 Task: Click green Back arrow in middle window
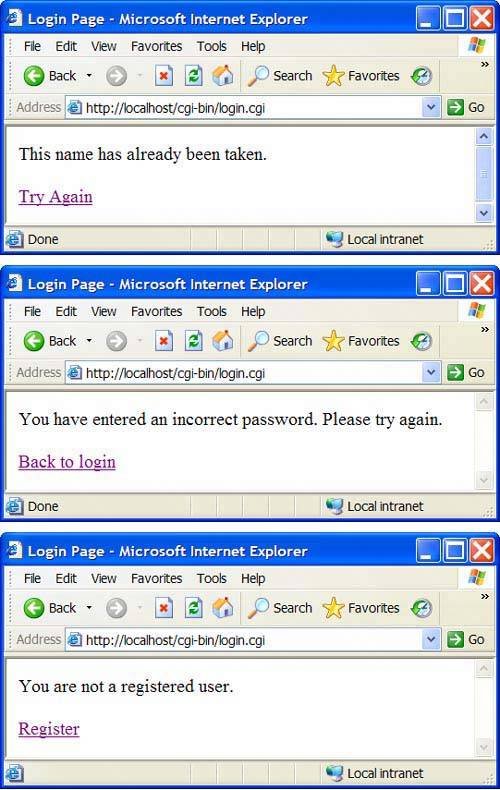[34, 341]
